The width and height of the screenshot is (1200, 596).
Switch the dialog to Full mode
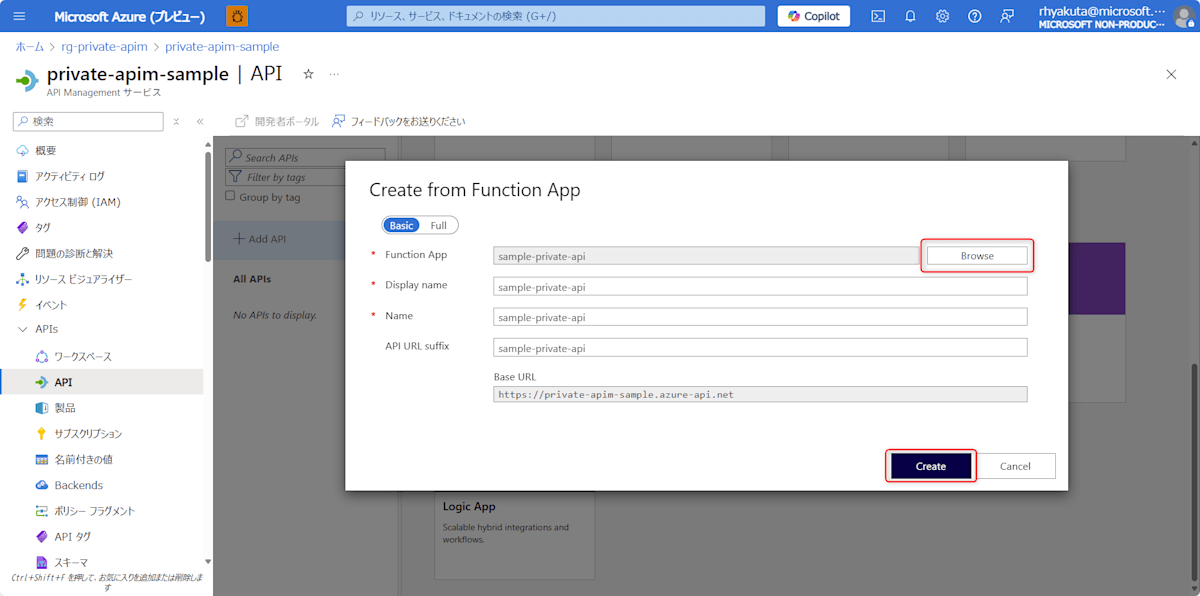click(439, 225)
